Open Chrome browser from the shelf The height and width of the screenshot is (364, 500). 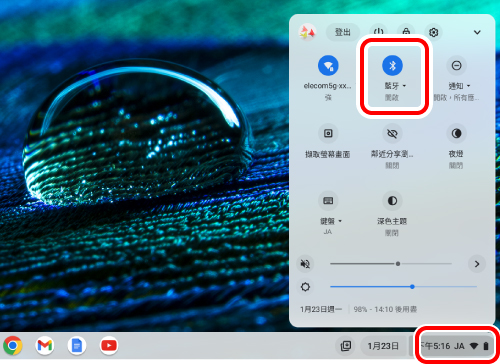tap(13, 345)
